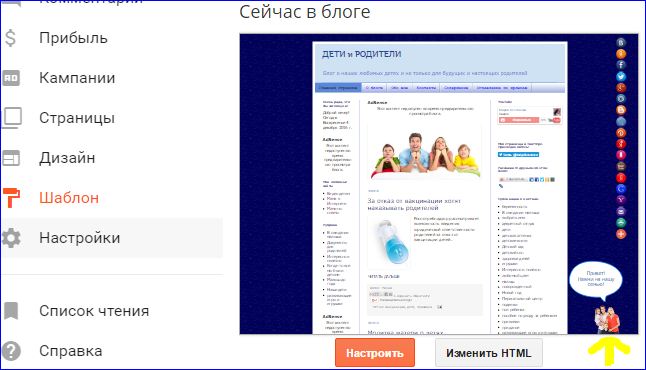
Task: Click the ДЕТИ и РОДИТЕЛИ blog title in preview
Action: click(361, 54)
